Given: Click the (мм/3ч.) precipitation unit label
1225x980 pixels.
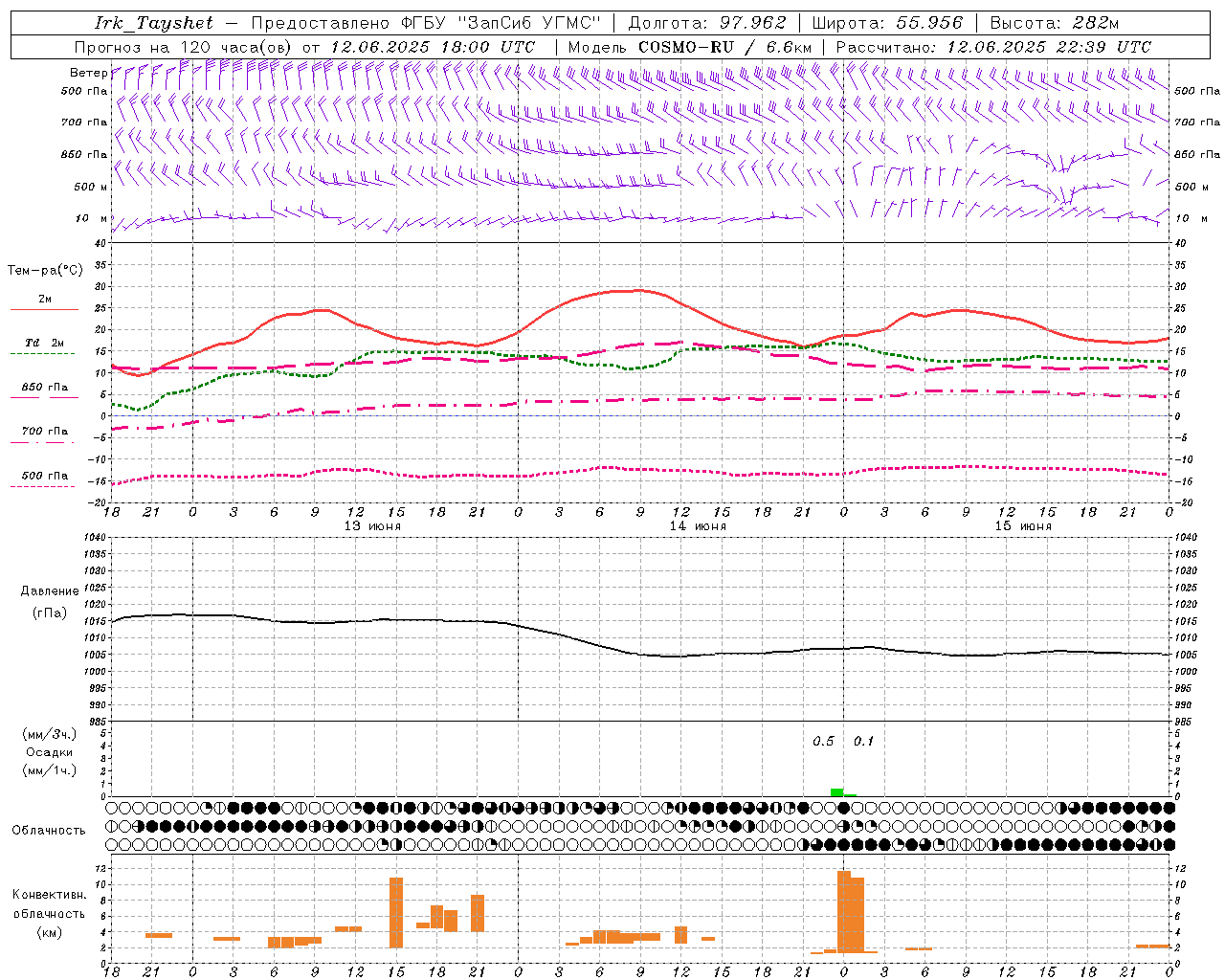Looking at the screenshot, I should click(x=50, y=735).
